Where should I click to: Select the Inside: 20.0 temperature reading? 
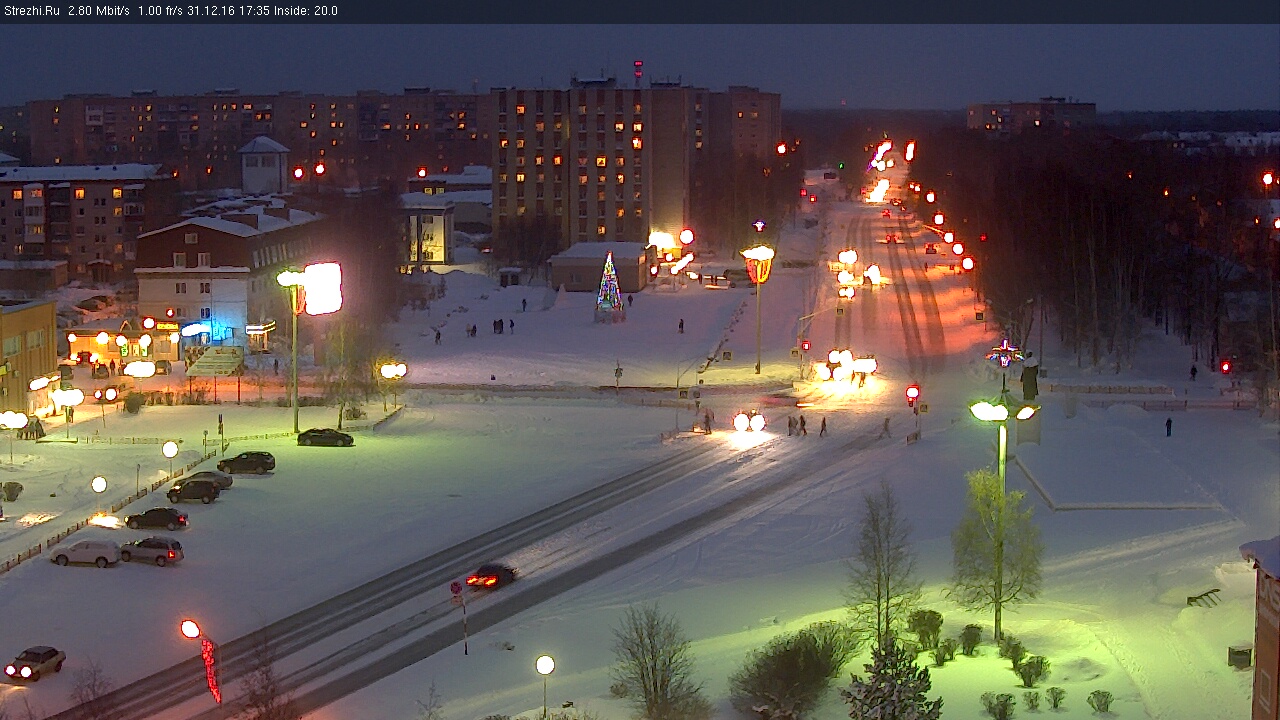pyautogui.click(x=306, y=11)
